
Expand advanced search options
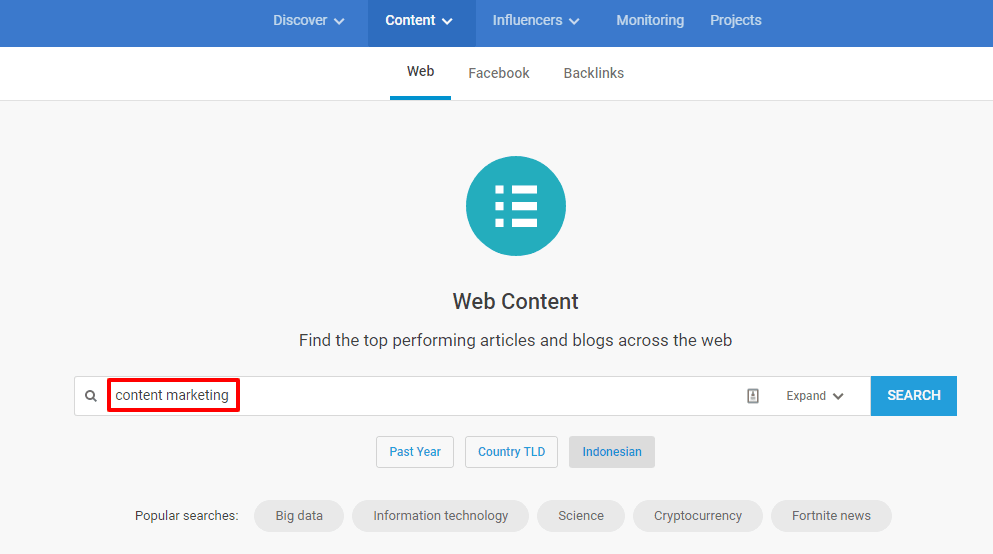tap(814, 396)
